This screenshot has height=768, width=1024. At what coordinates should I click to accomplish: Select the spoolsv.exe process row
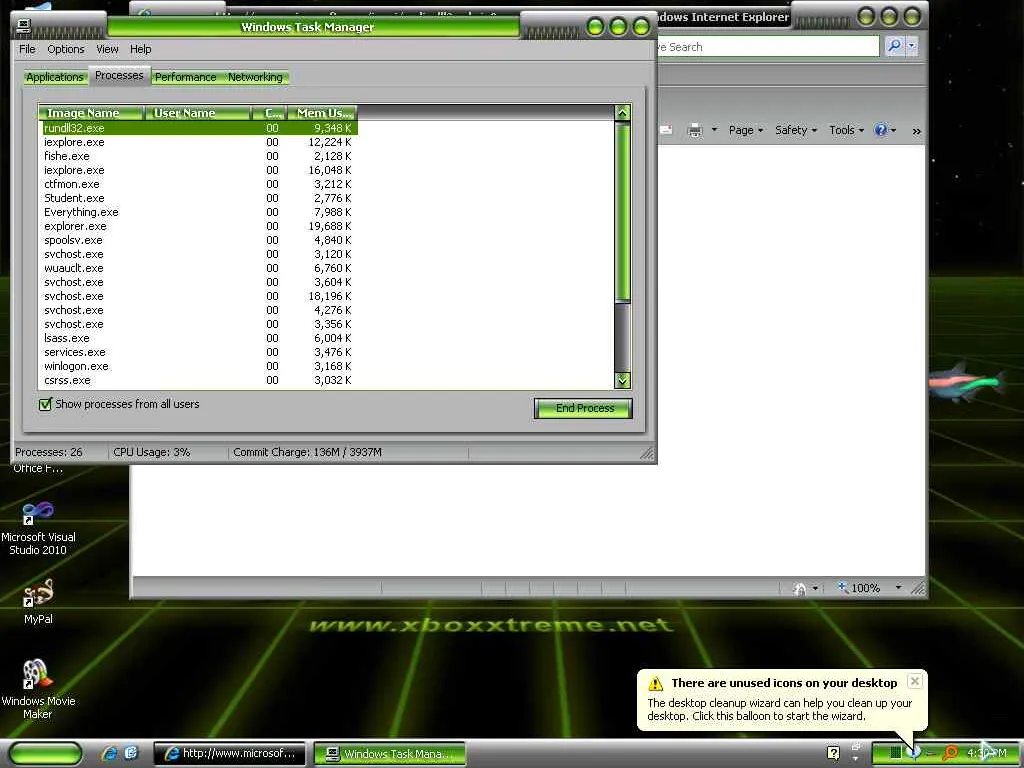(198, 240)
